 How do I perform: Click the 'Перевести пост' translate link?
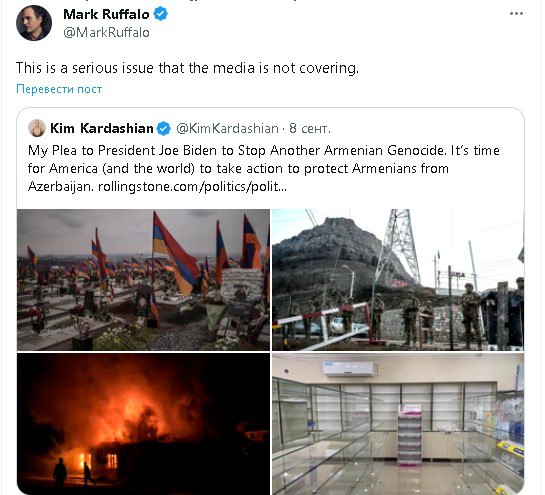tap(59, 89)
